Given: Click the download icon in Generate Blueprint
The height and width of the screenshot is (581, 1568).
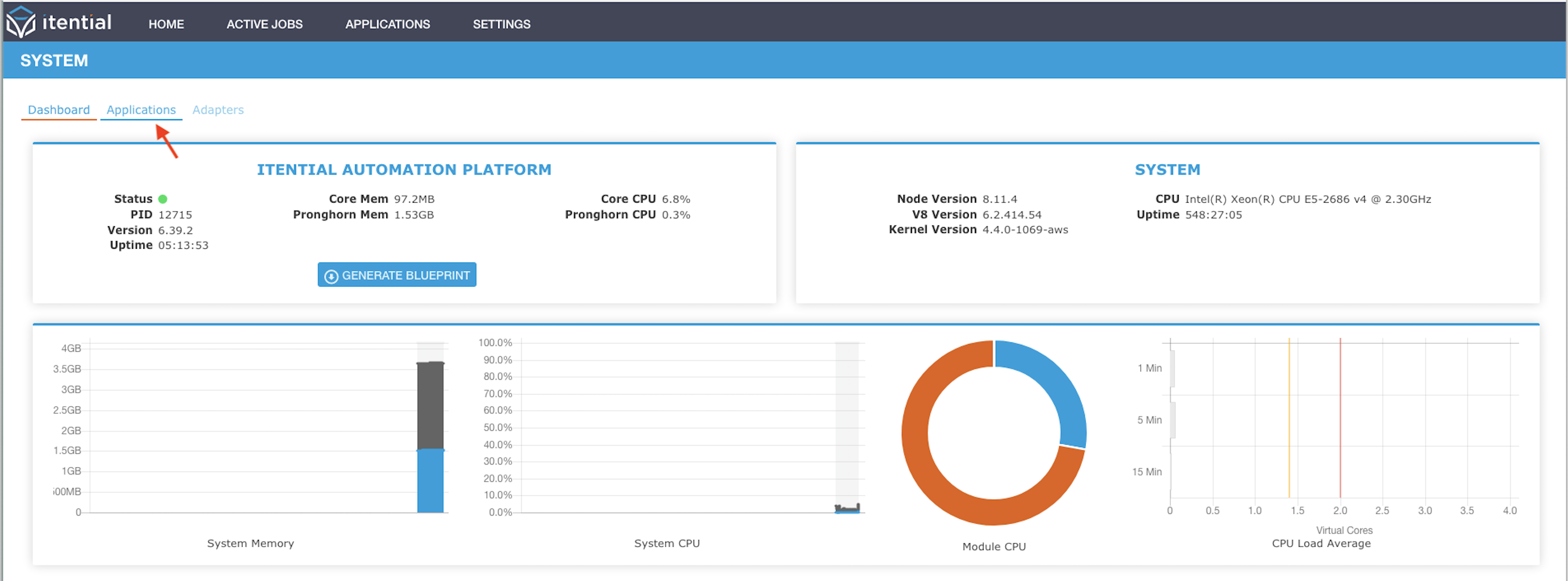Looking at the screenshot, I should tap(331, 276).
